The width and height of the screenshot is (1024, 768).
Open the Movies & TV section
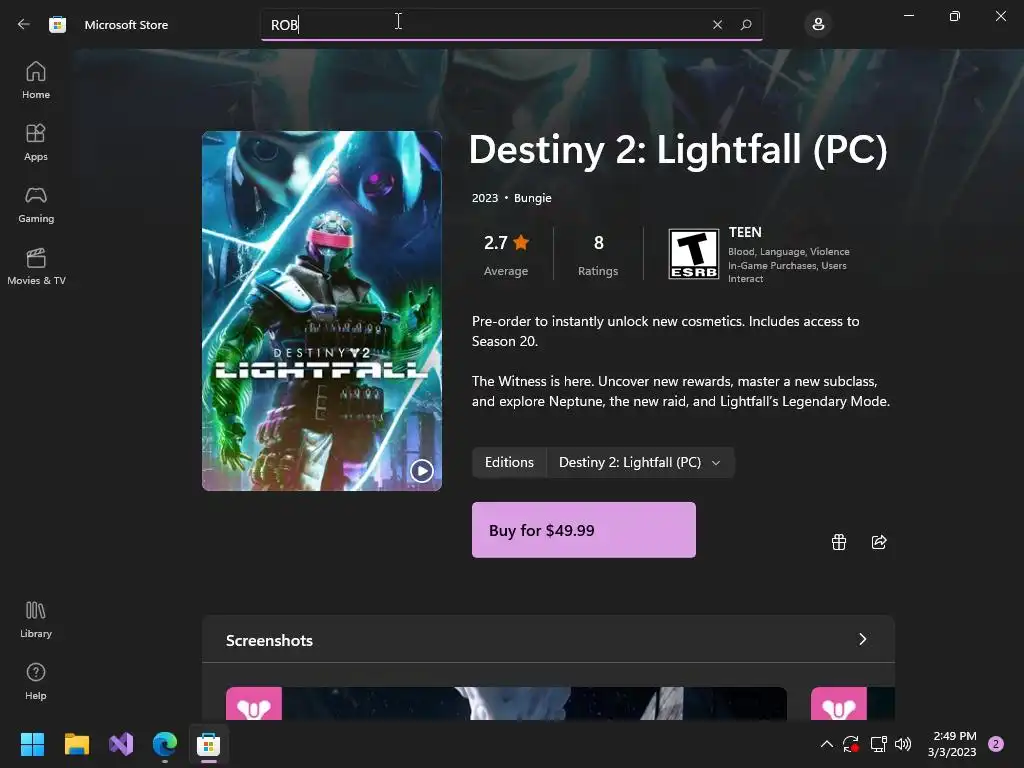[36, 266]
